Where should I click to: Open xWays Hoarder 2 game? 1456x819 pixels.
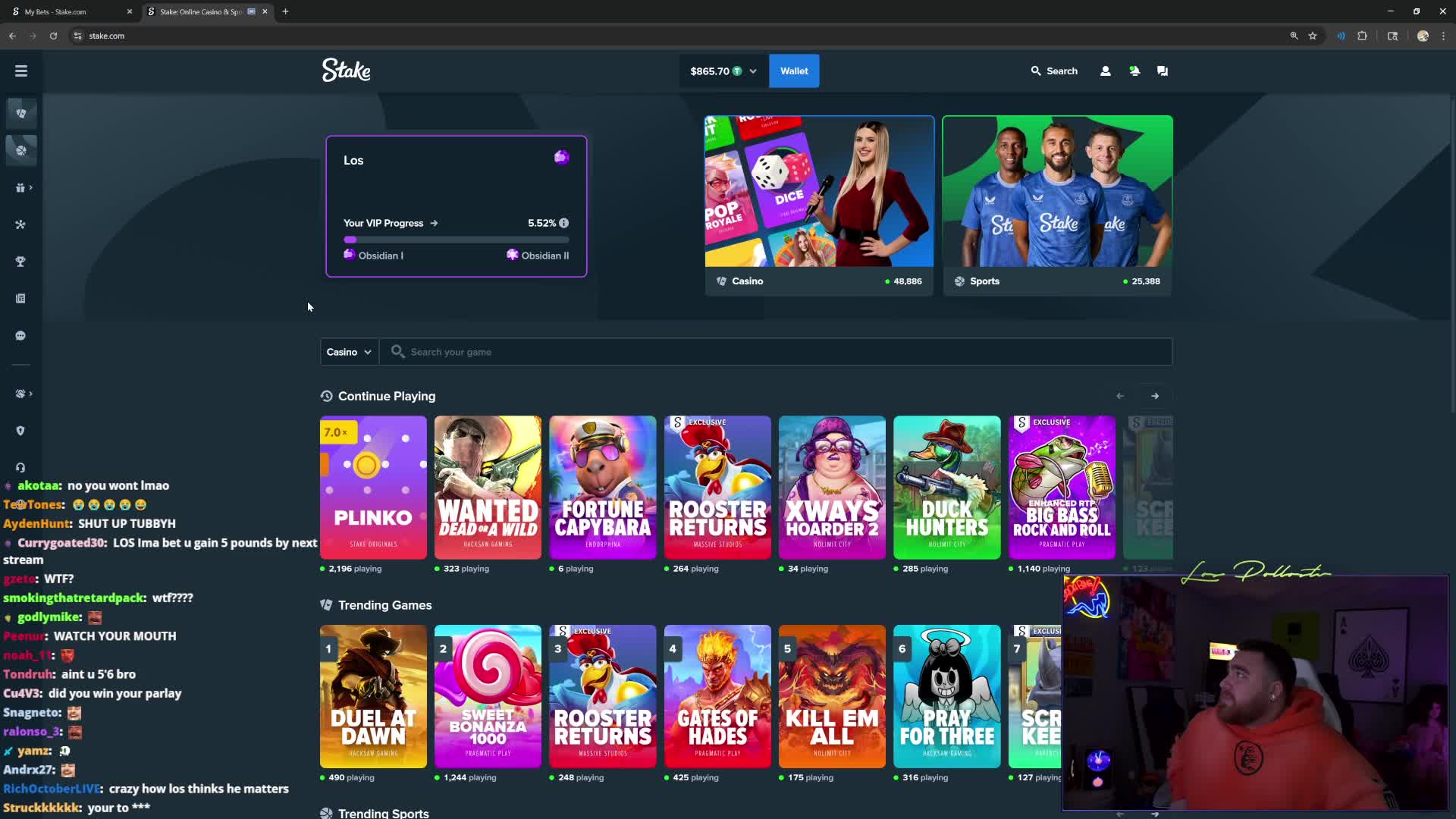[x=832, y=487]
